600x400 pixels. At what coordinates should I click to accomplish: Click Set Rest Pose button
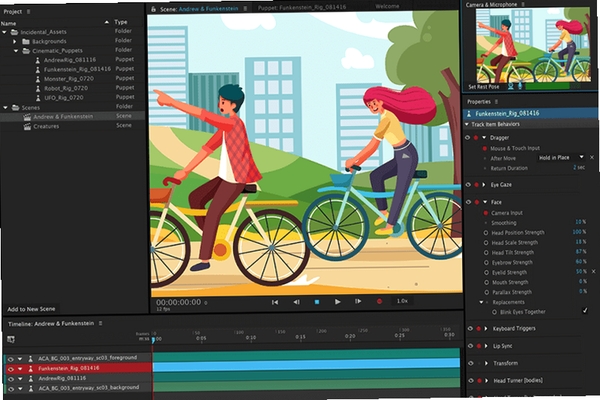484,87
